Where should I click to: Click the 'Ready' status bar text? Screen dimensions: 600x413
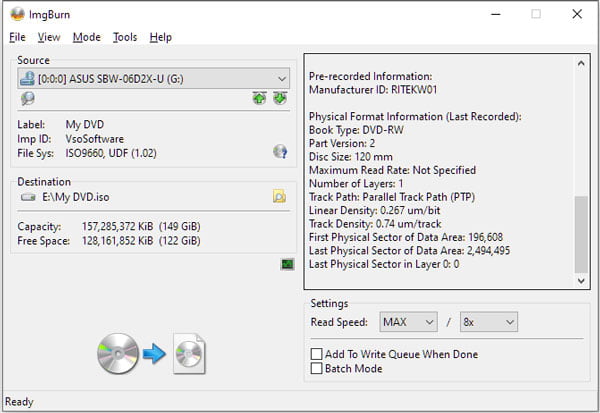[19, 402]
